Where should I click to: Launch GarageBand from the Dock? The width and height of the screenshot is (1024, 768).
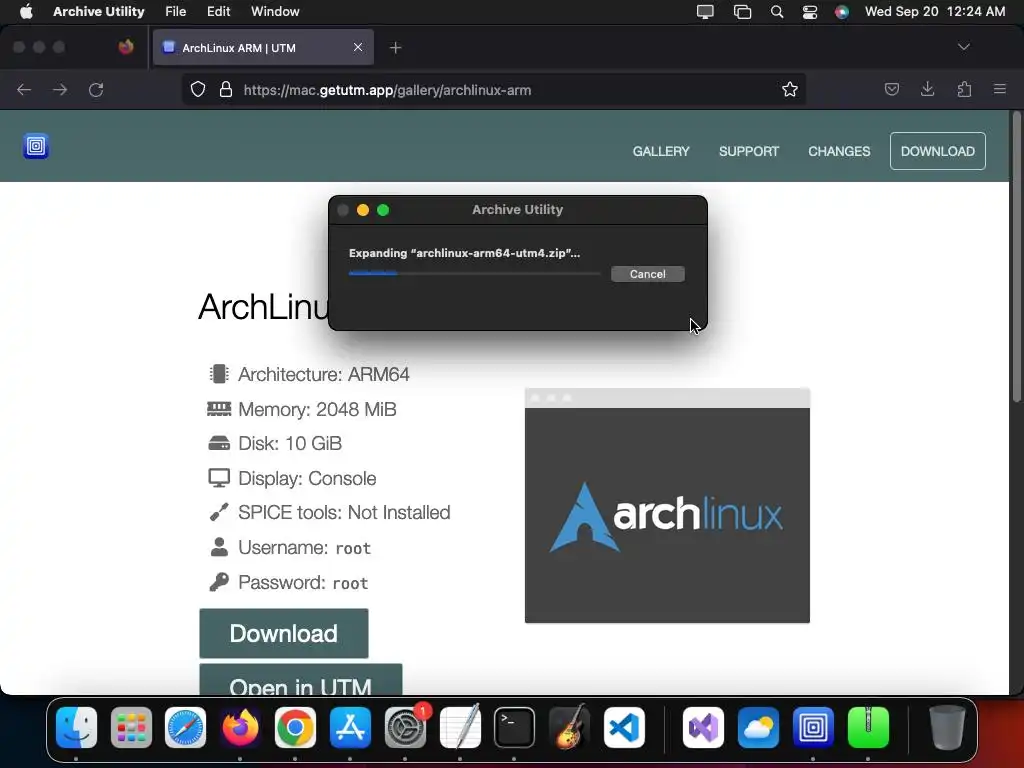coord(569,727)
